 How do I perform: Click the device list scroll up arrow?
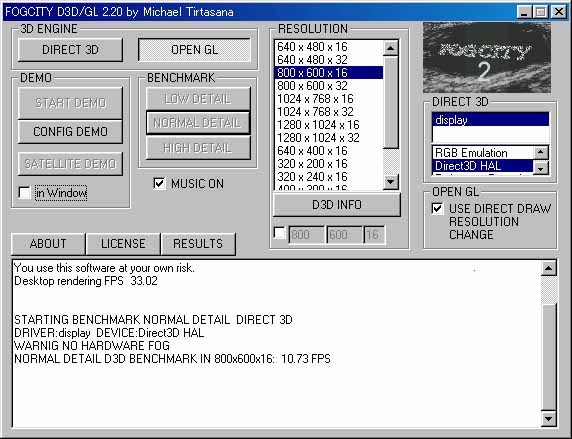541,152
